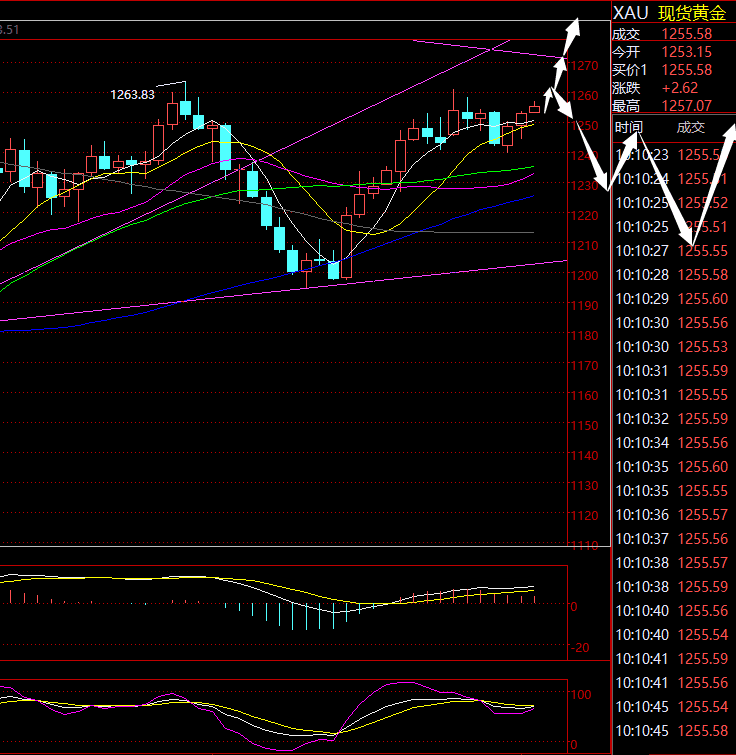
Task: Click the 1190 price axis label
Action: (584, 306)
